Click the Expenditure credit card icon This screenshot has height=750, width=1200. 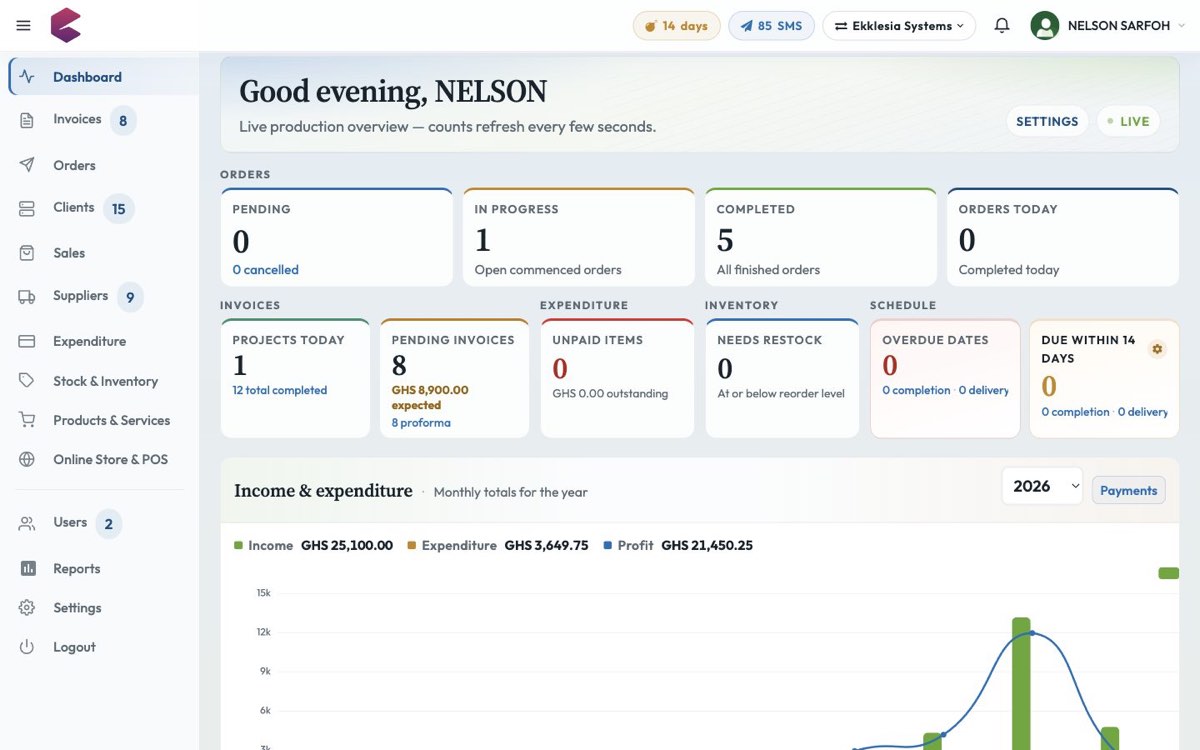pyautogui.click(x=27, y=341)
